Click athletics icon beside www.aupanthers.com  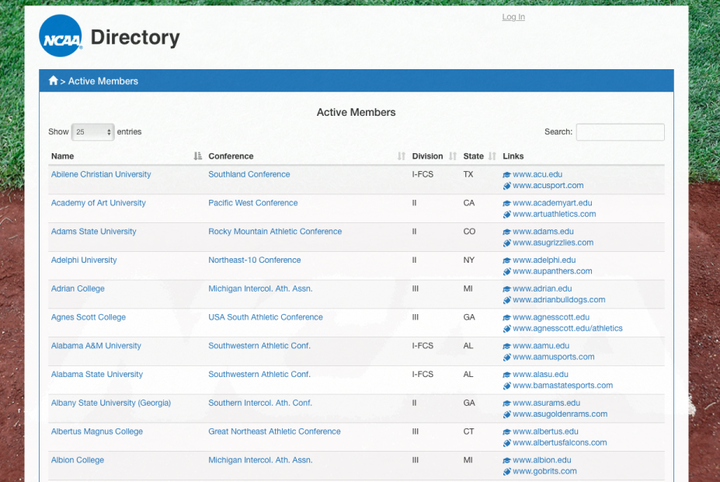click(506, 271)
